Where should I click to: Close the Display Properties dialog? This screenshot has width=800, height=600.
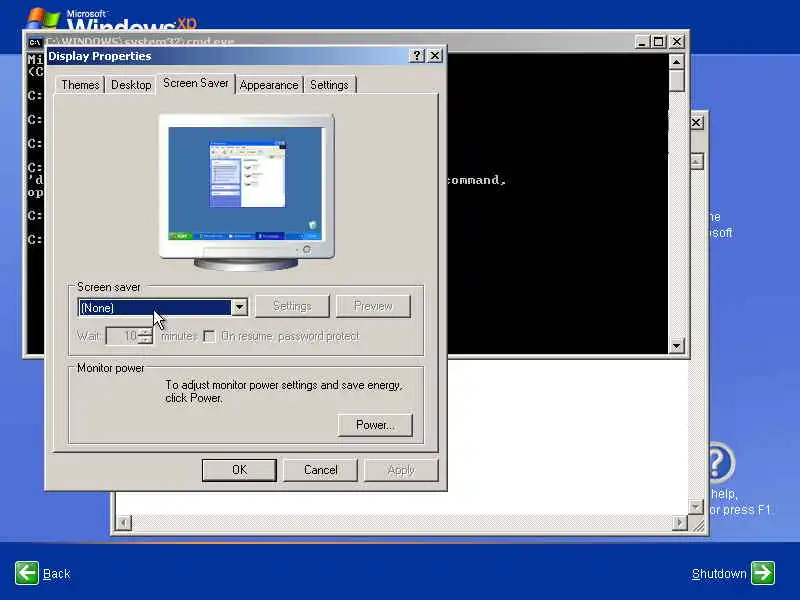(435, 56)
